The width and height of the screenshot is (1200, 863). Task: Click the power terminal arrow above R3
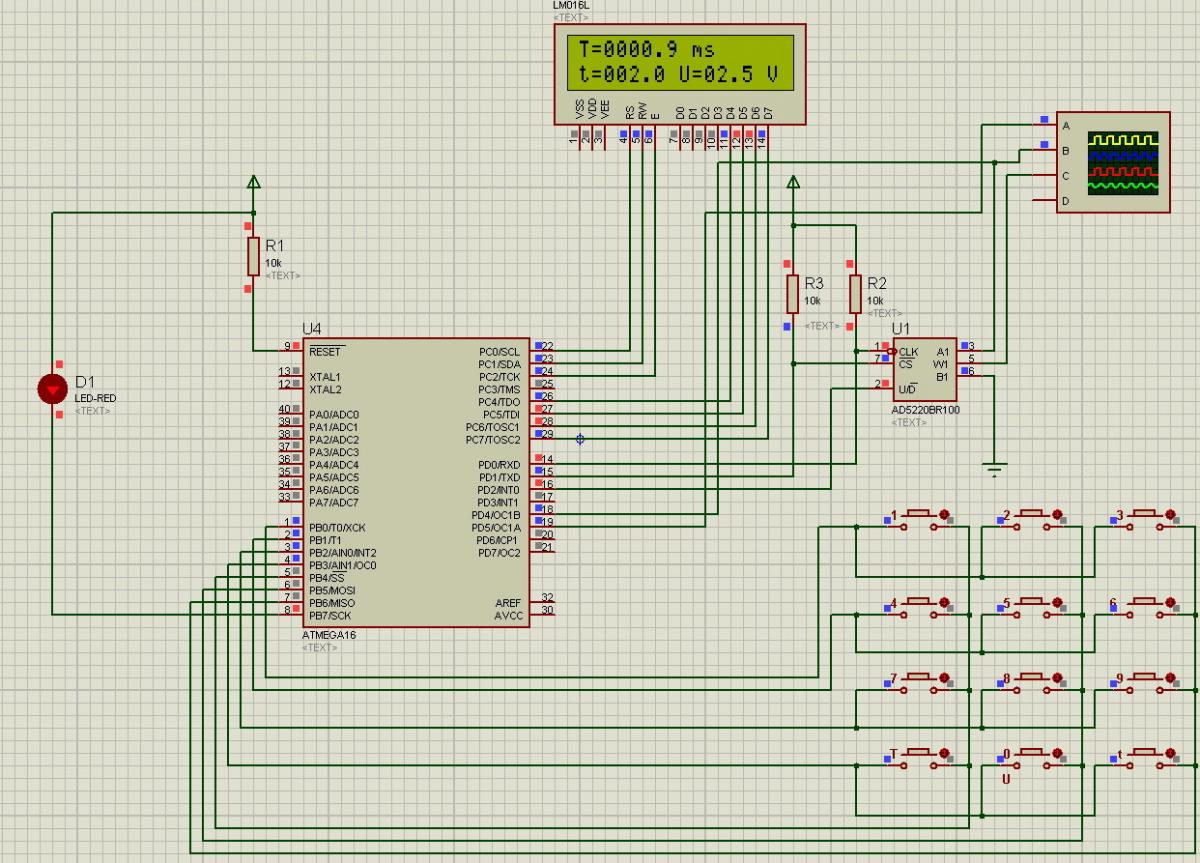793,182
